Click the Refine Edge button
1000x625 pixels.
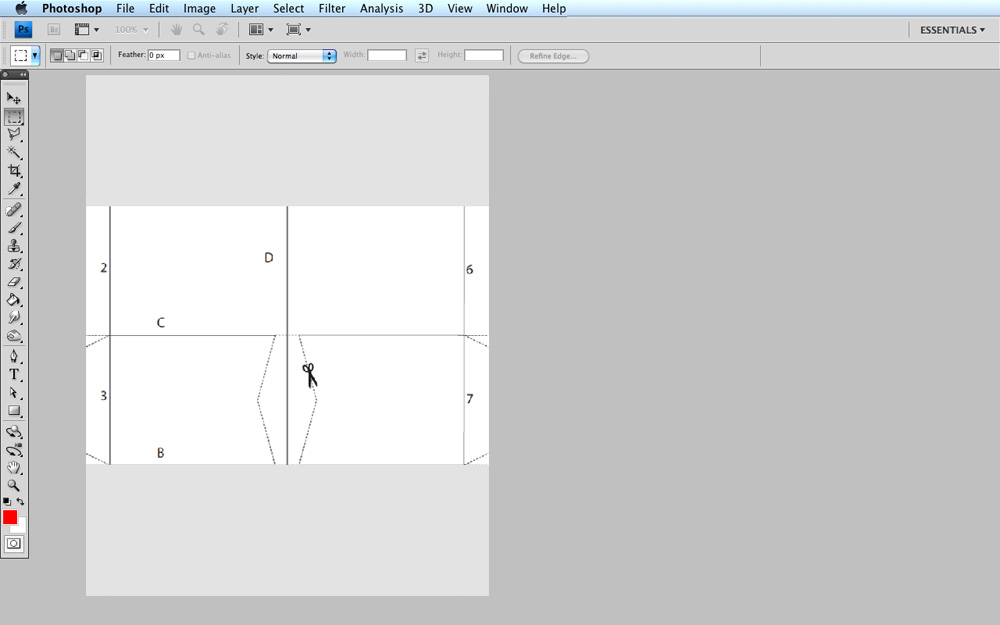[x=552, y=55]
